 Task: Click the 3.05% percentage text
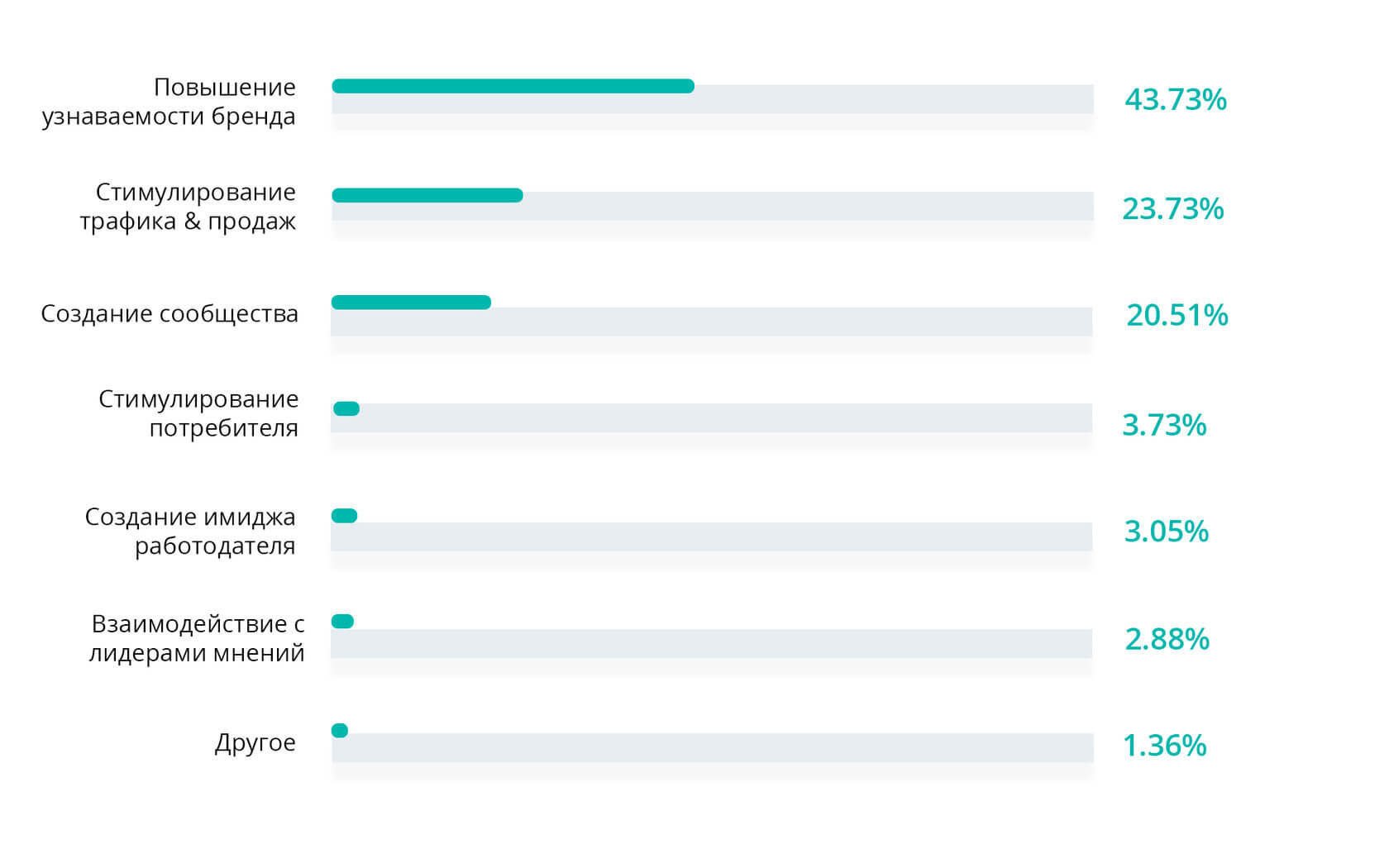pyautogui.click(x=1166, y=532)
